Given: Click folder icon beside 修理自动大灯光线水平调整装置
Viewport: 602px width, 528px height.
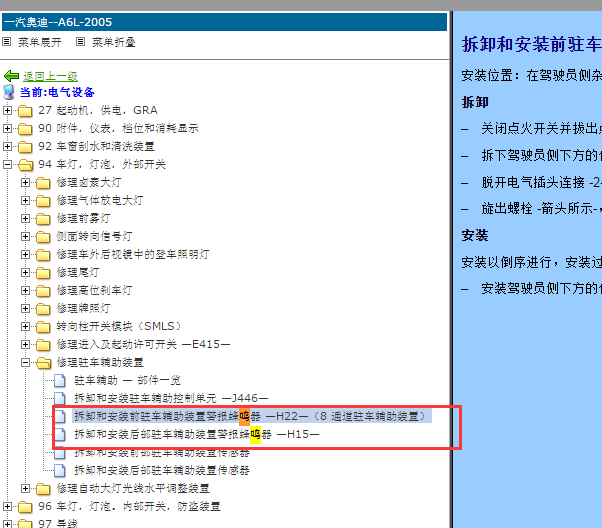Looking at the screenshot, I should [x=43, y=489].
